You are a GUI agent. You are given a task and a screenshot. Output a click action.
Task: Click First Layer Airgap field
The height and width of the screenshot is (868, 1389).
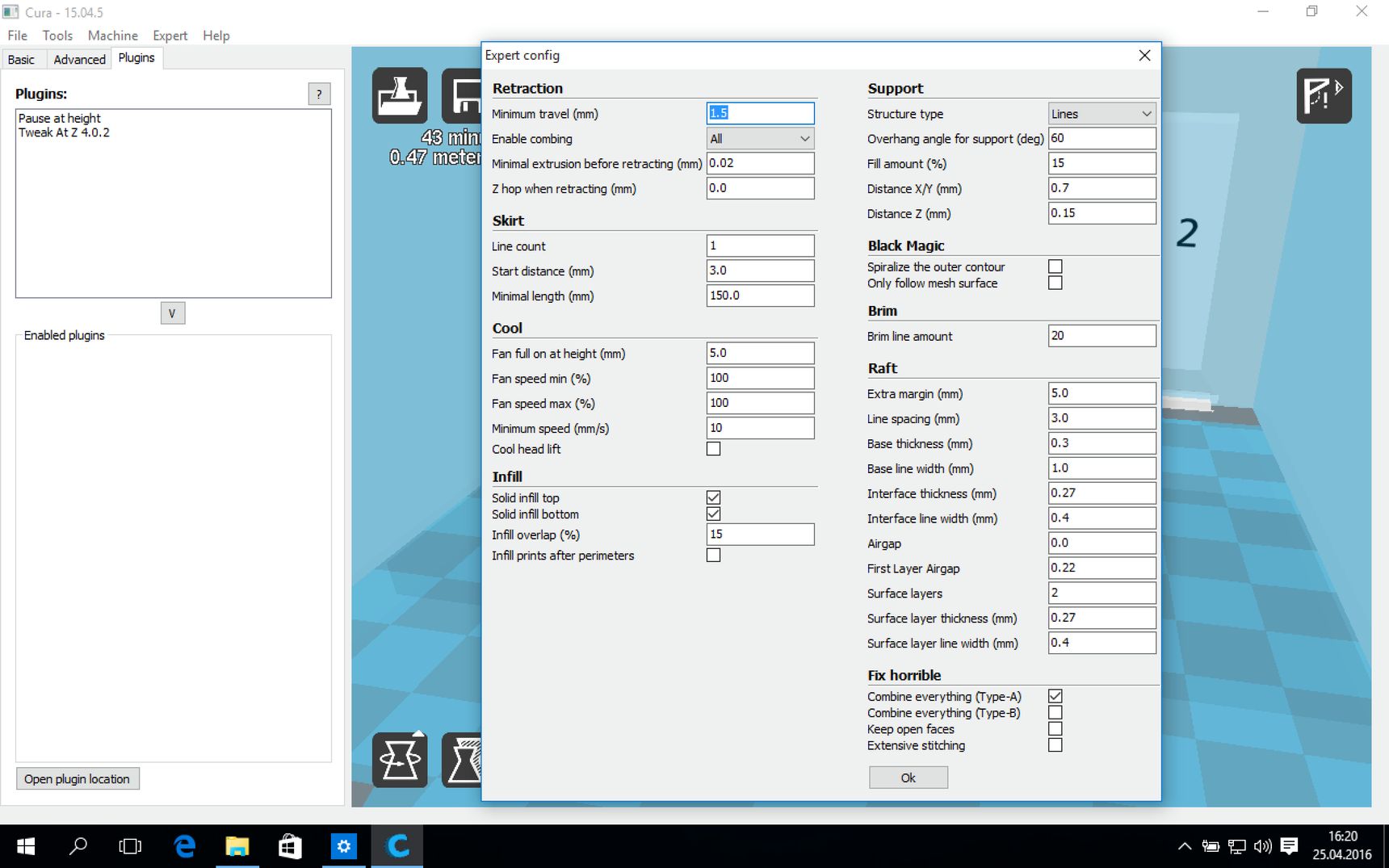pos(1102,568)
